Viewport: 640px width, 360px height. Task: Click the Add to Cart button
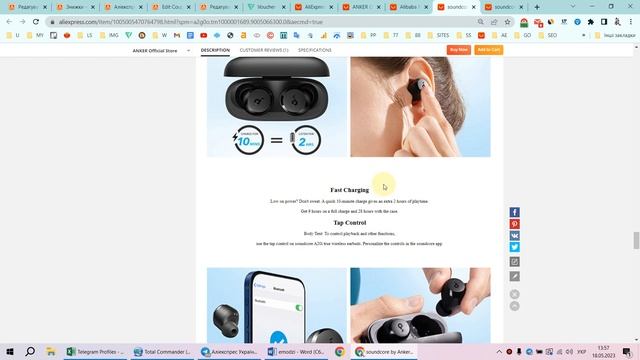click(489, 50)
